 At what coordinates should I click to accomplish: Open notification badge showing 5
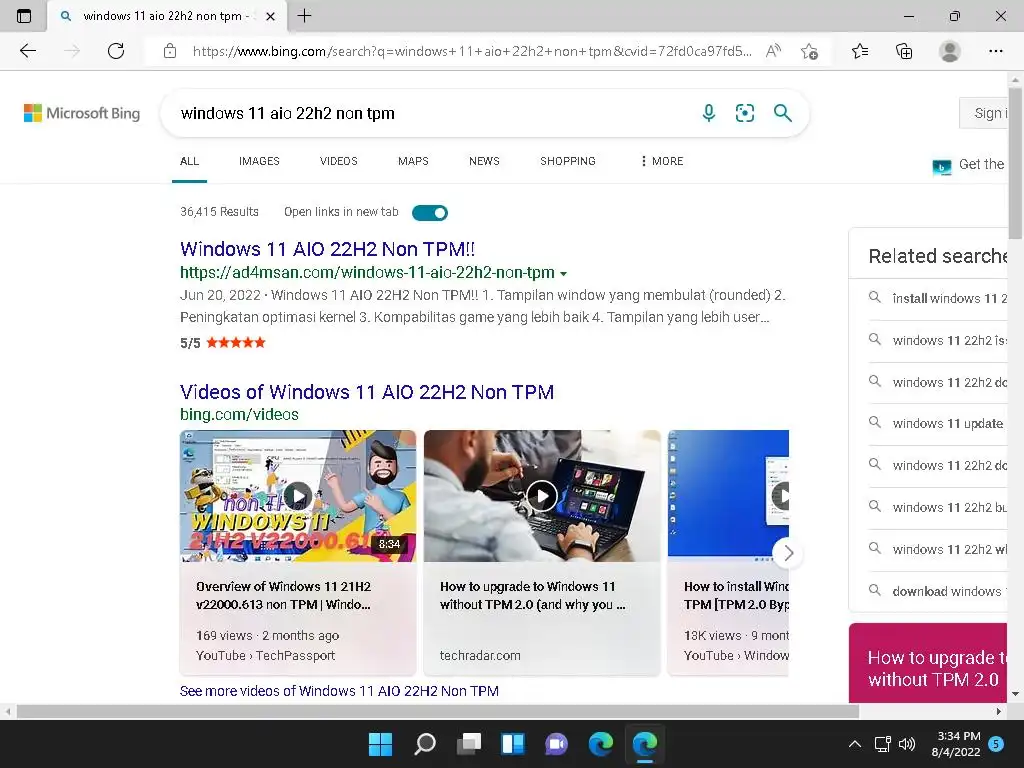pyautogui.click(x=996, y=744)
